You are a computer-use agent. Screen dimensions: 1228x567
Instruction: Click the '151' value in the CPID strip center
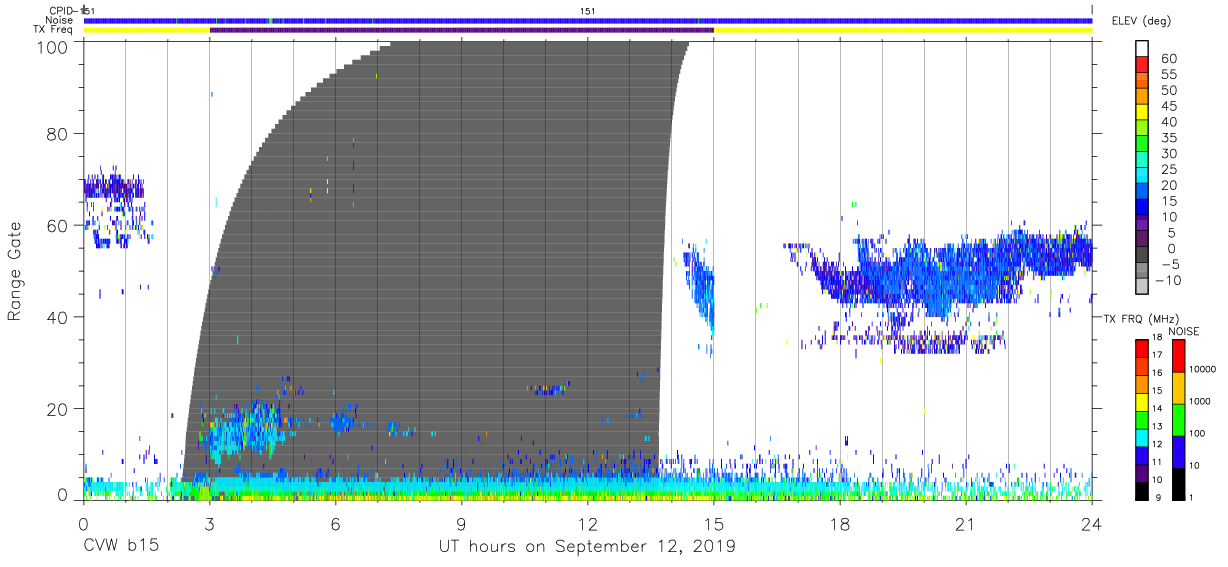pos(588,11)
